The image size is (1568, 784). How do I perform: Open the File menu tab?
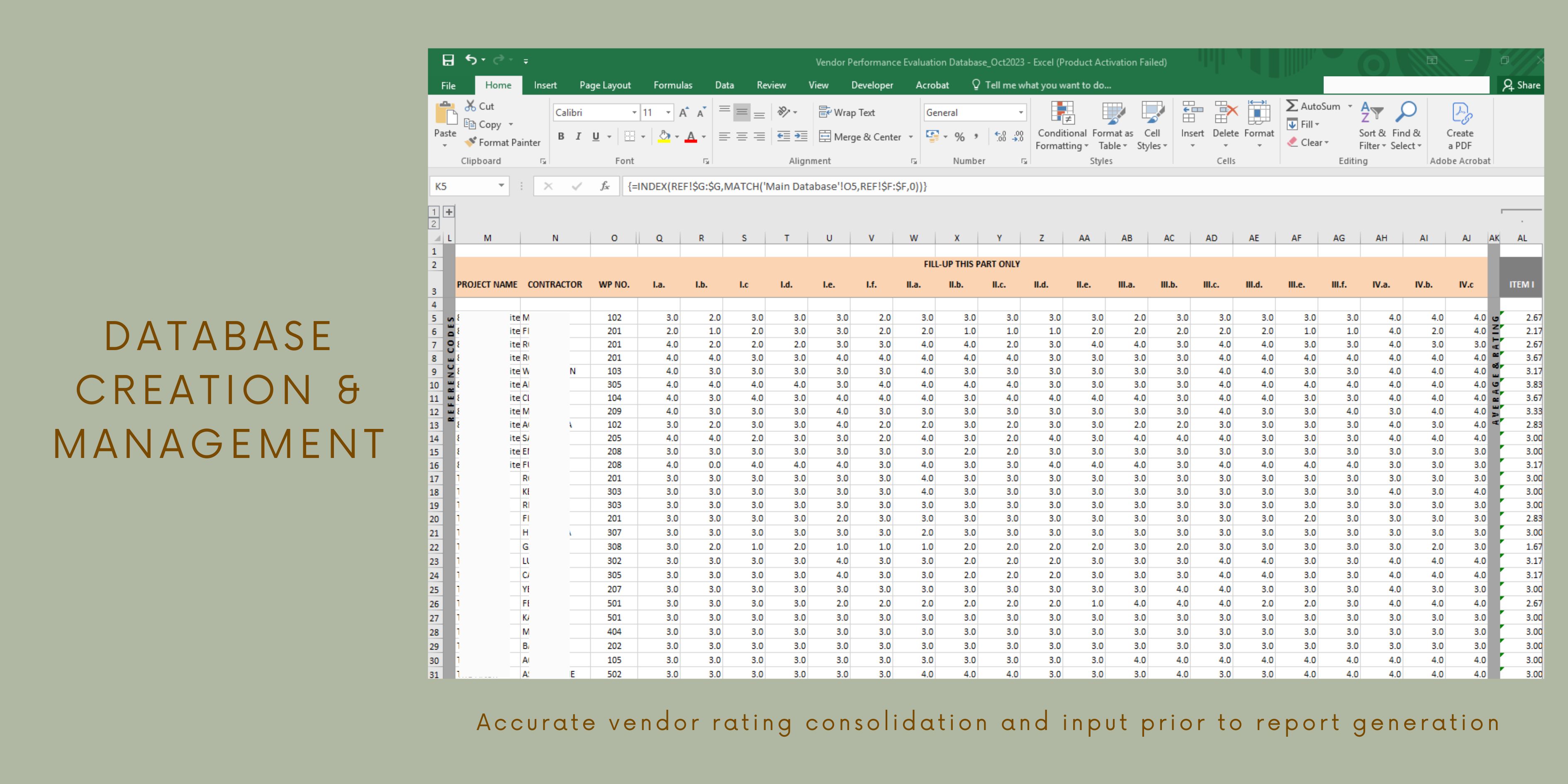pyautogui.click(x=448, y=85)
